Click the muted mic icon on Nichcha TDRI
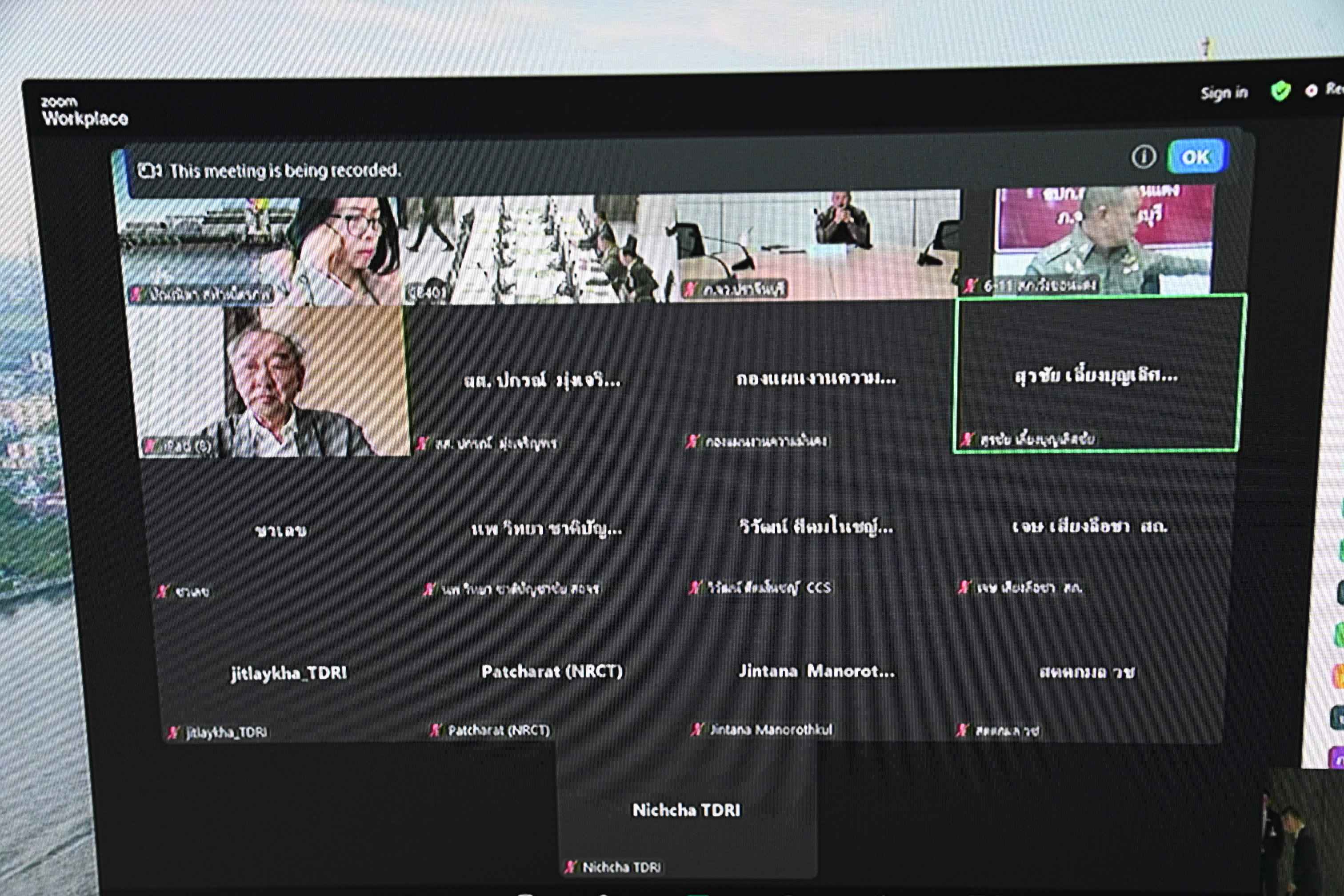1344x896 pixels. (x=570, y=867)
